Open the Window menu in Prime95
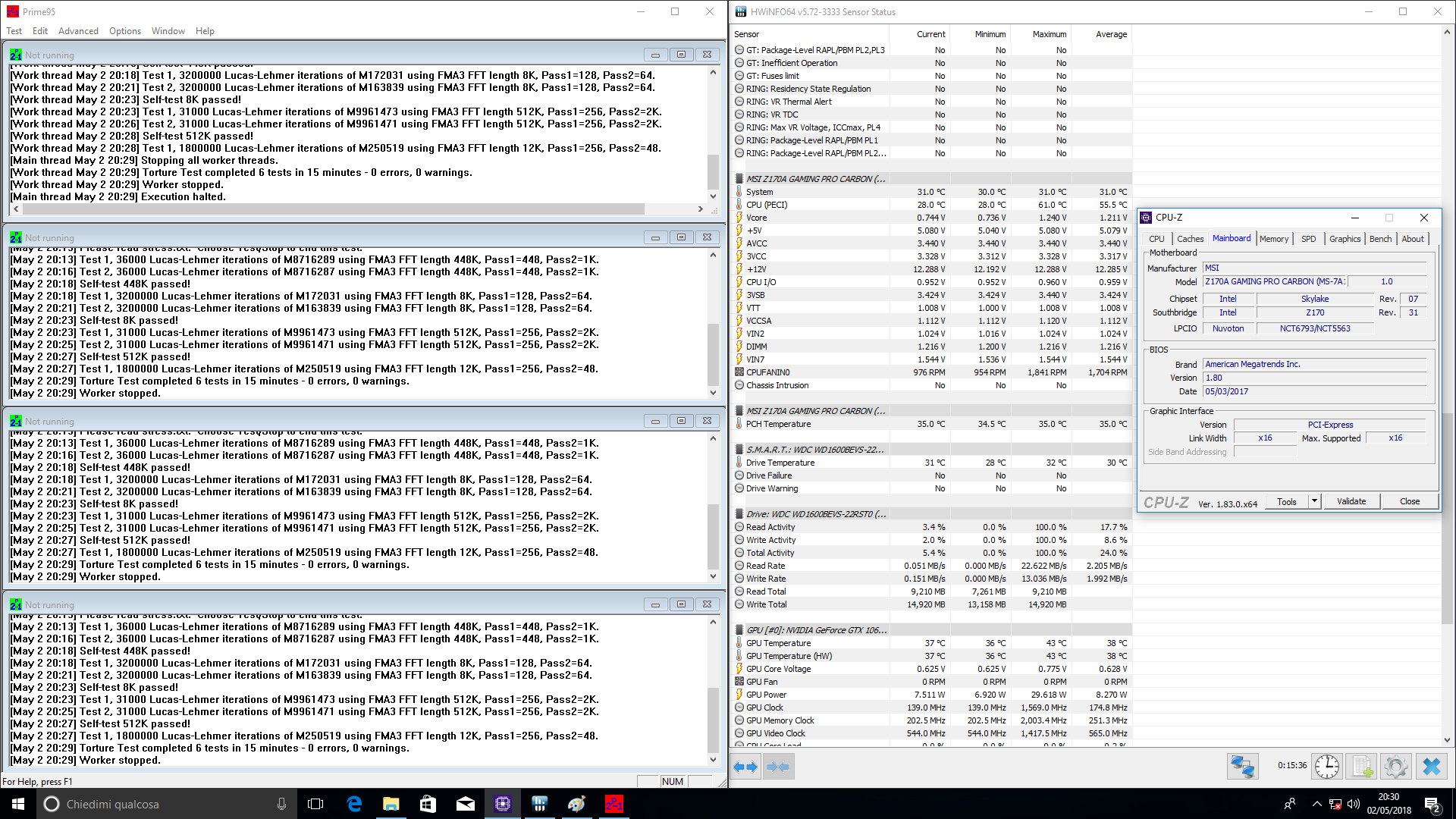The width and height of the screenshot is (1456, 819). click(x=168, y=31)
